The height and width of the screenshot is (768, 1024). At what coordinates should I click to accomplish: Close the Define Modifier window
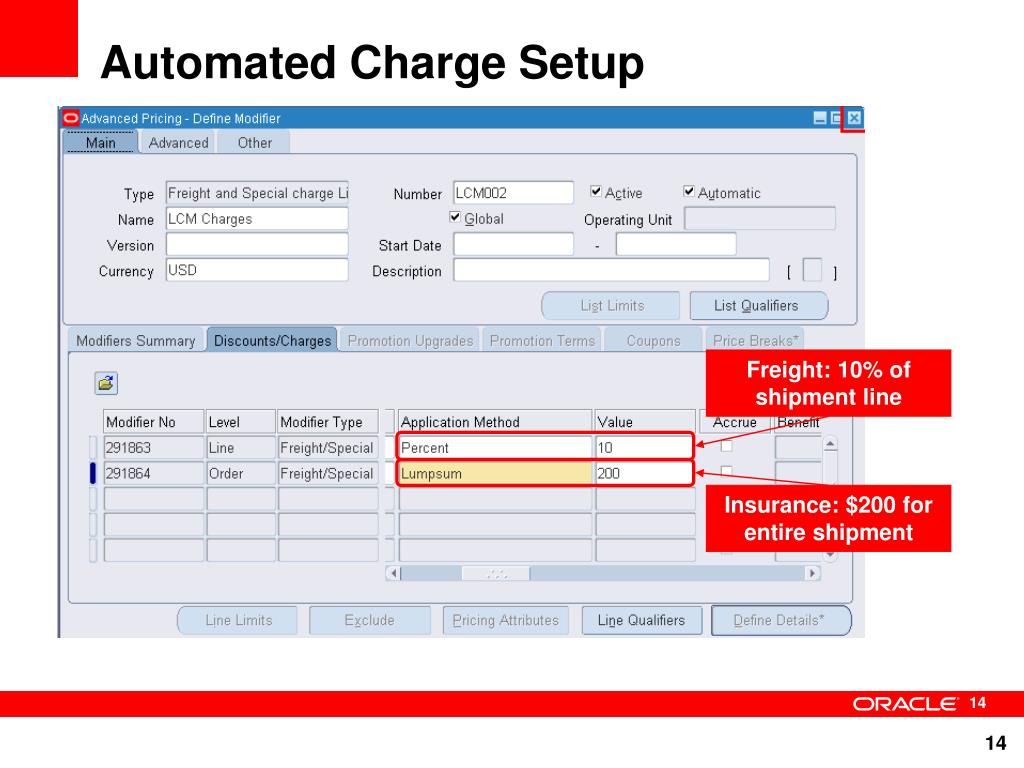point(854,118)
